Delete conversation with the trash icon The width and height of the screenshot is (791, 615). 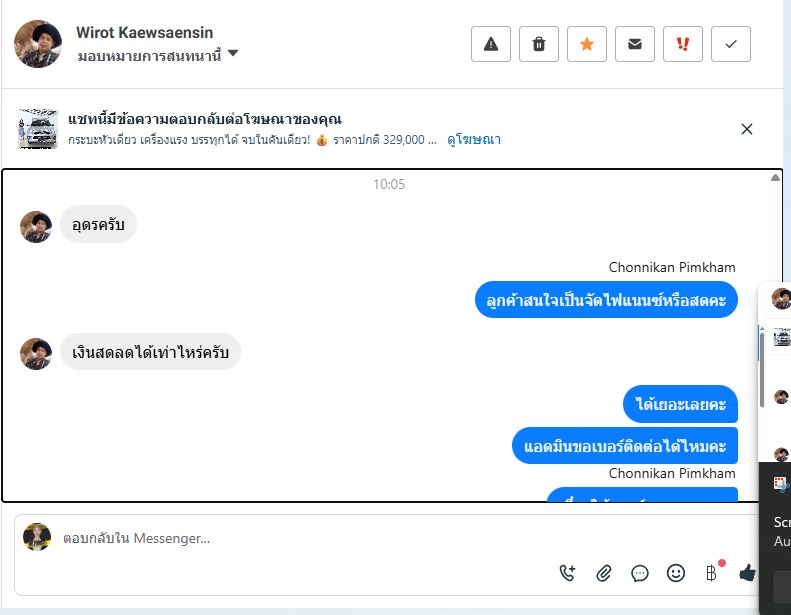pyautogui.click(x=538, y=44)
